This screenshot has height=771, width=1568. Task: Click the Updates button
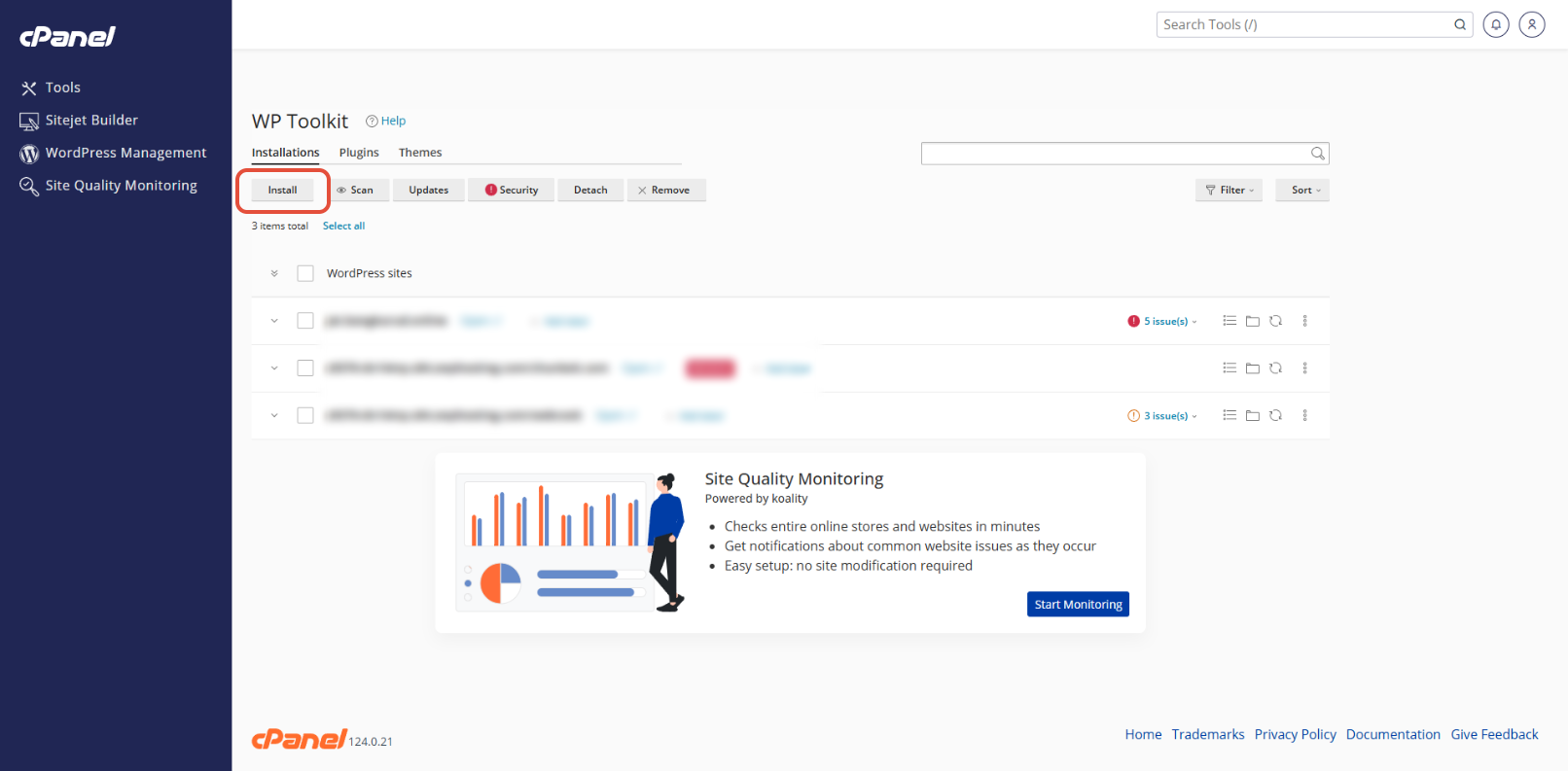point(429,191)
